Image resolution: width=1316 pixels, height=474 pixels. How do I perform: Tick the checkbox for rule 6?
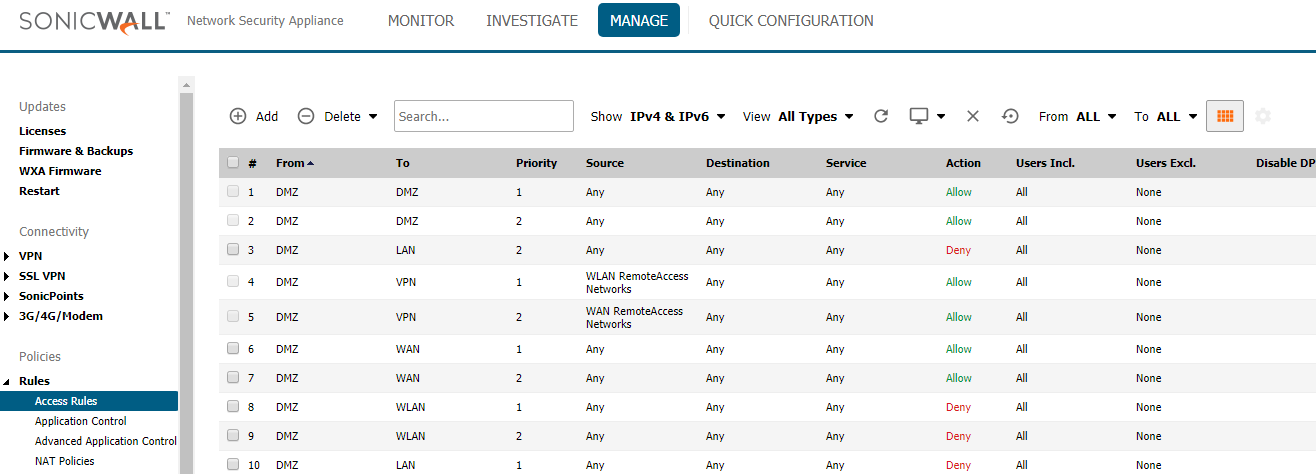[x=233, y=349]
